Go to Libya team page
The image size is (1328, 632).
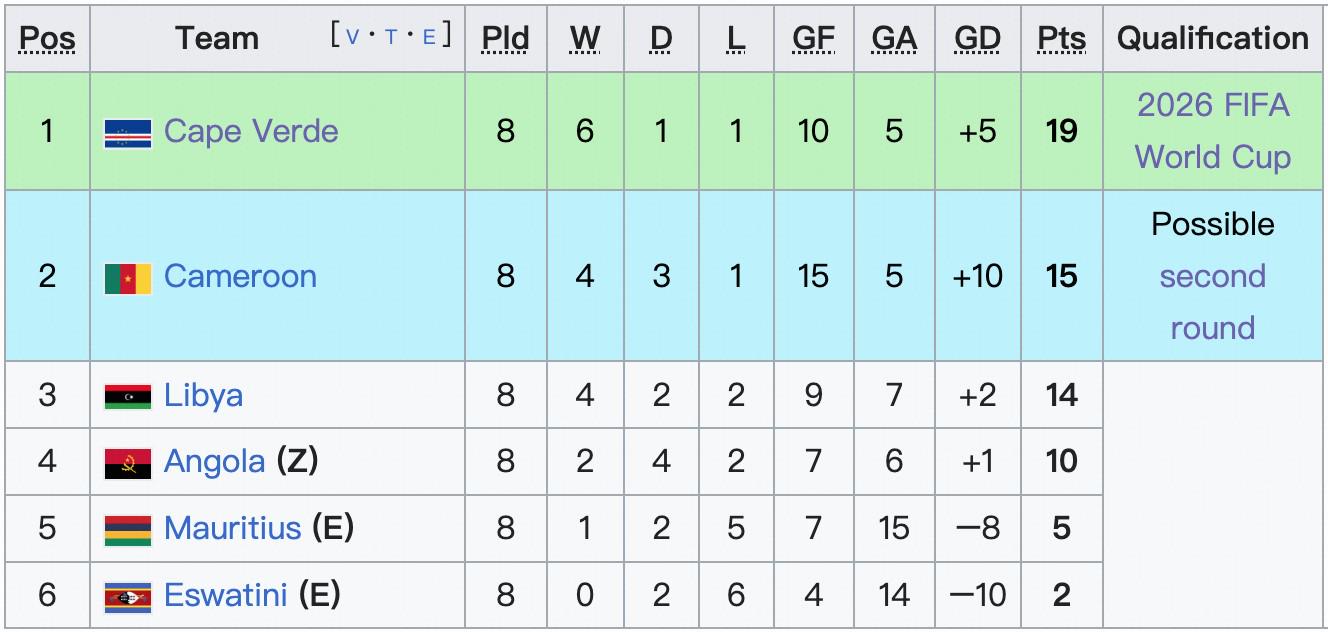click(203, 395)
